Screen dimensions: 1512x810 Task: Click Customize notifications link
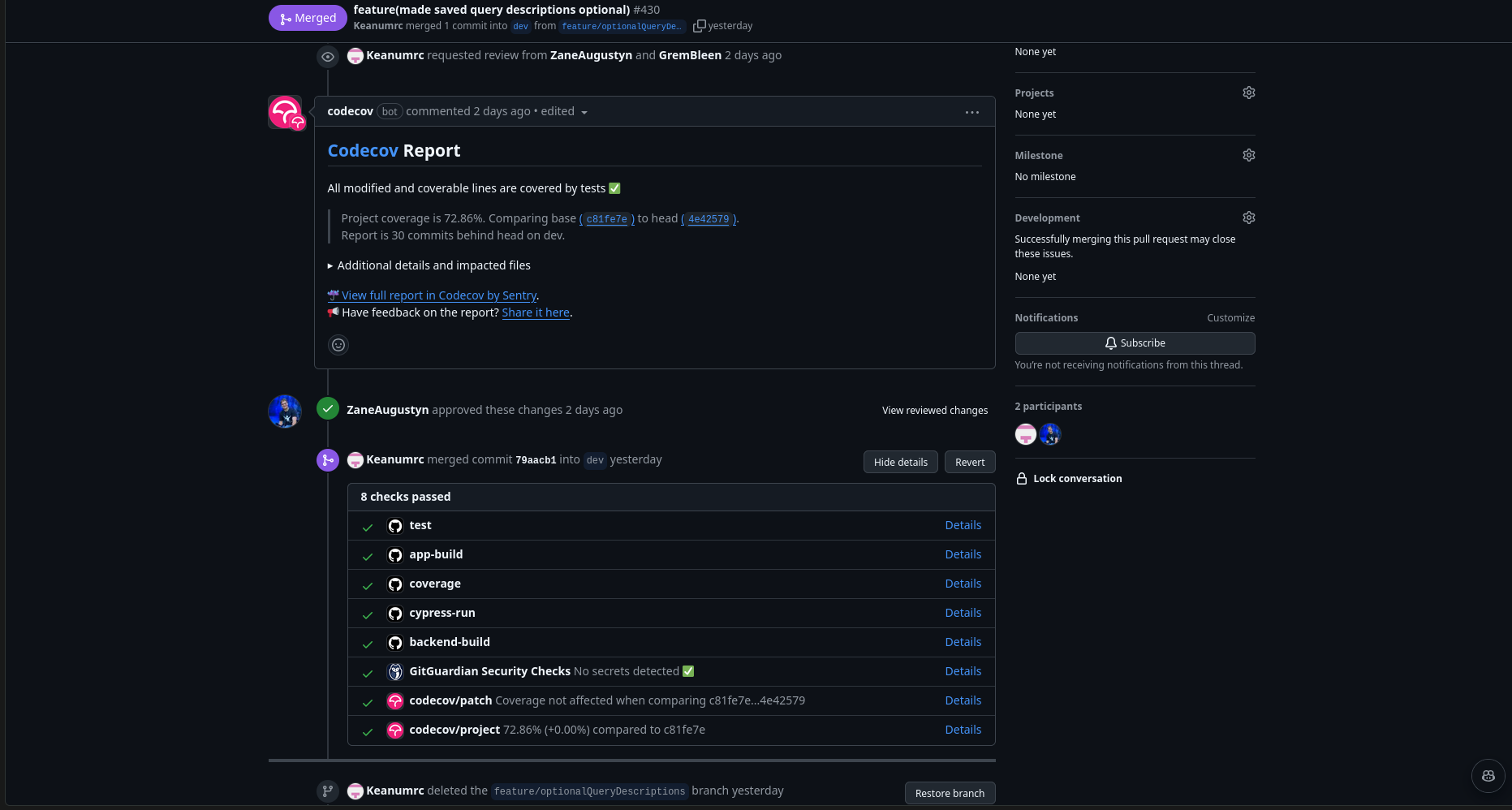pyautogui.click(x=1230, y=318)
